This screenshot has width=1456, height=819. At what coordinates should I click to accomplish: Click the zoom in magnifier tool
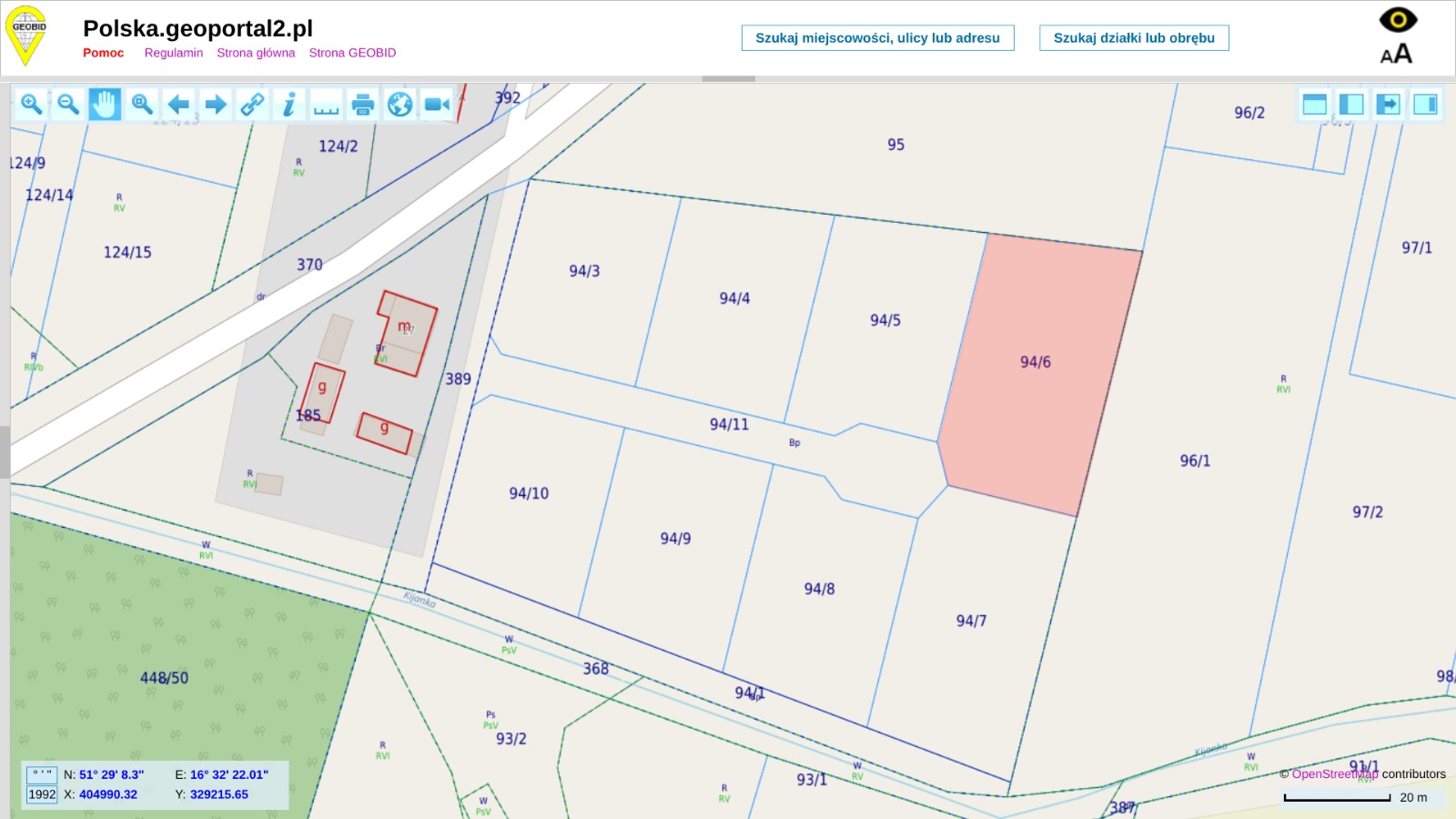(31, 105)
